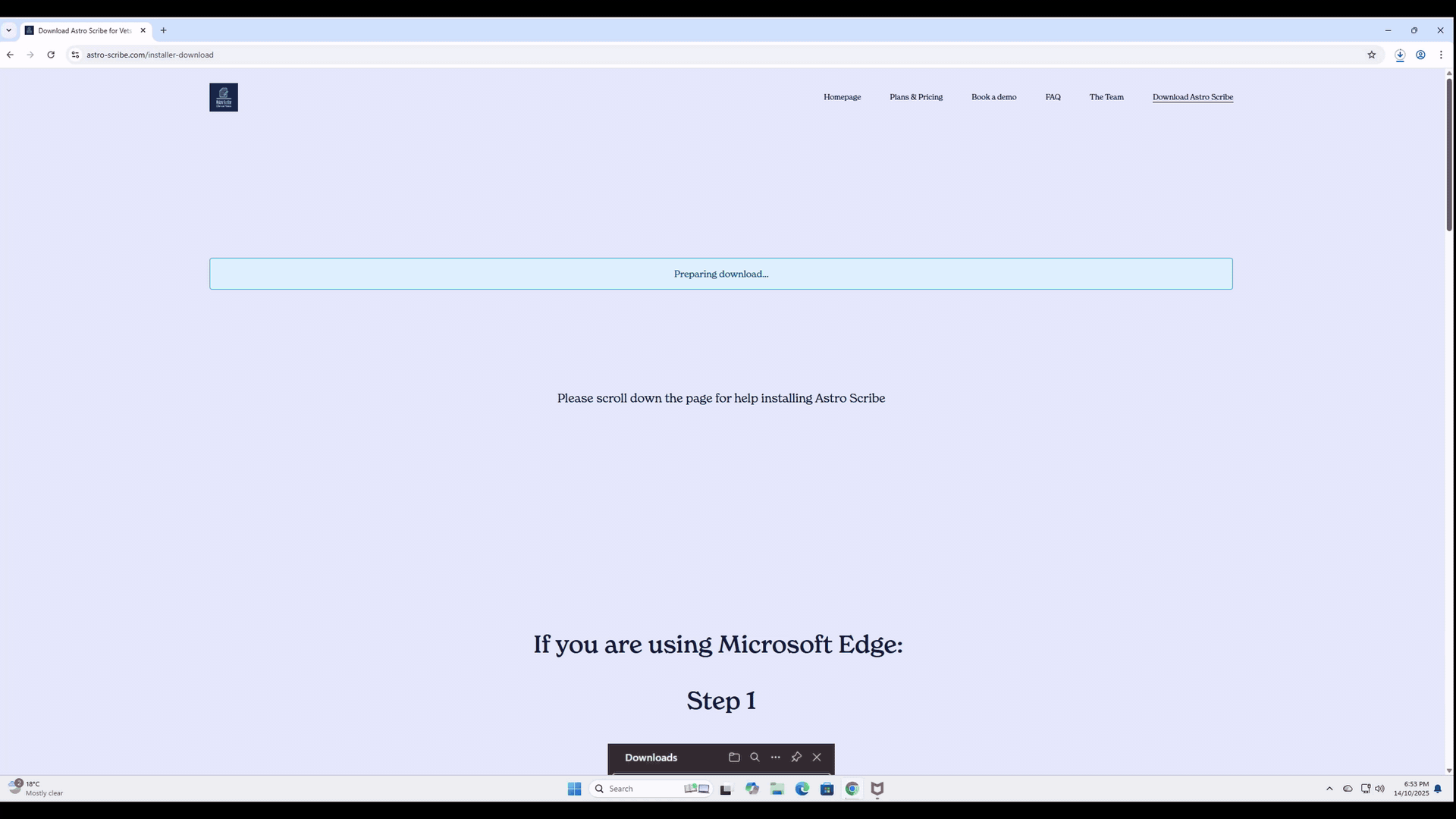Open the browser profile icon
This screenshot has height=819, width=1456.
1421,55
